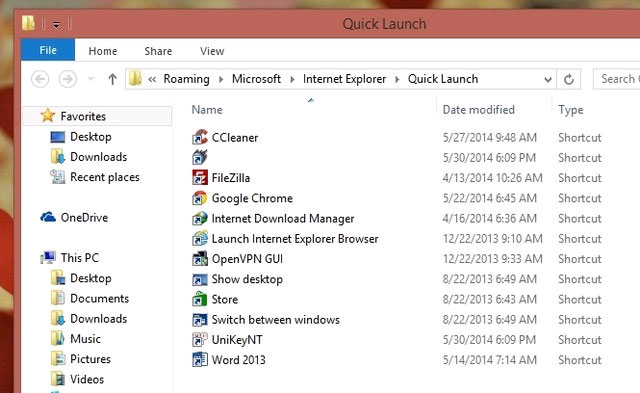Go up one folder level

pyautogui.click(x=112, y=79)
